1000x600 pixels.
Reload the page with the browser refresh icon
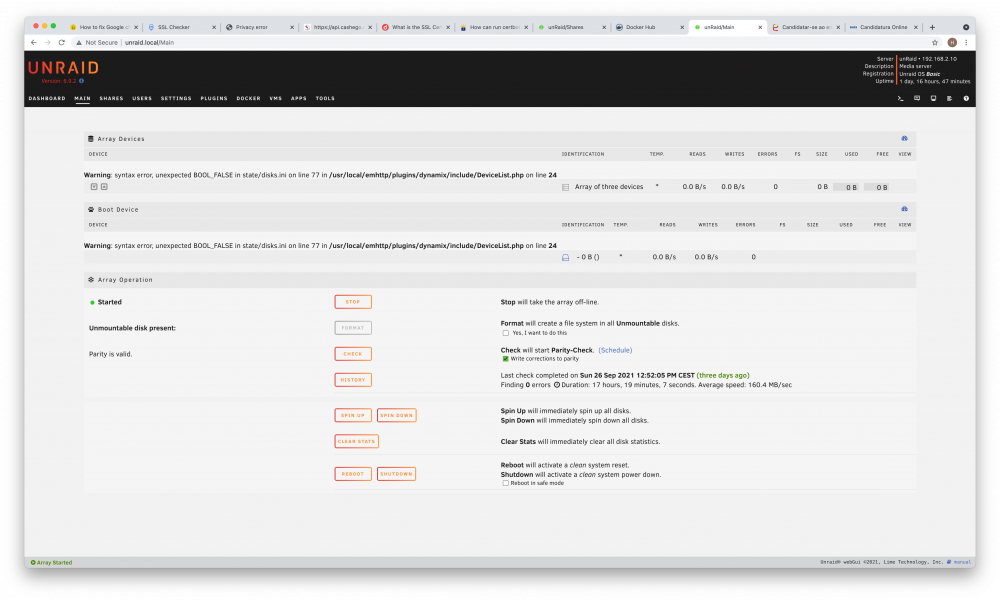62,43
